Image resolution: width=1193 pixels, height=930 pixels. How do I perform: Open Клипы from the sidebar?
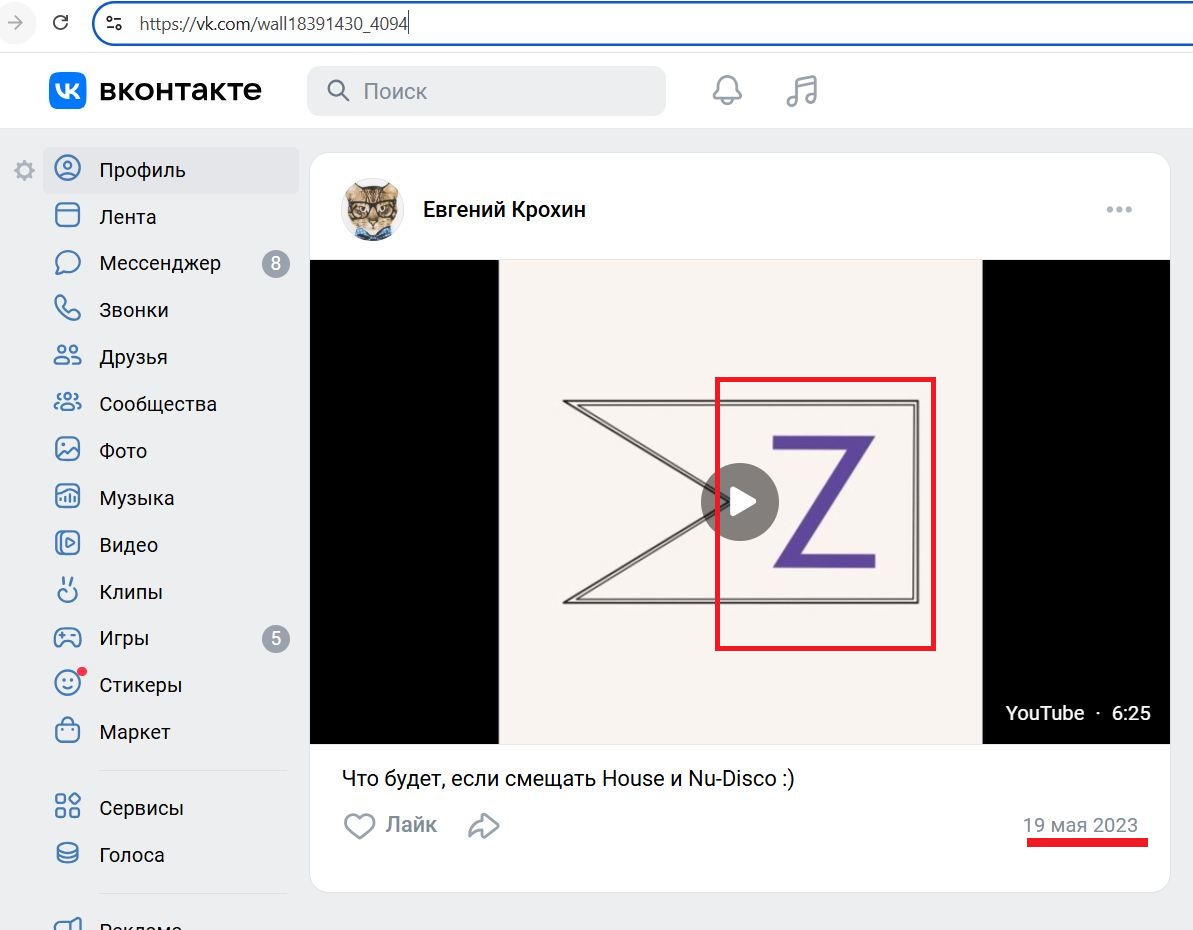pos(130,592)
